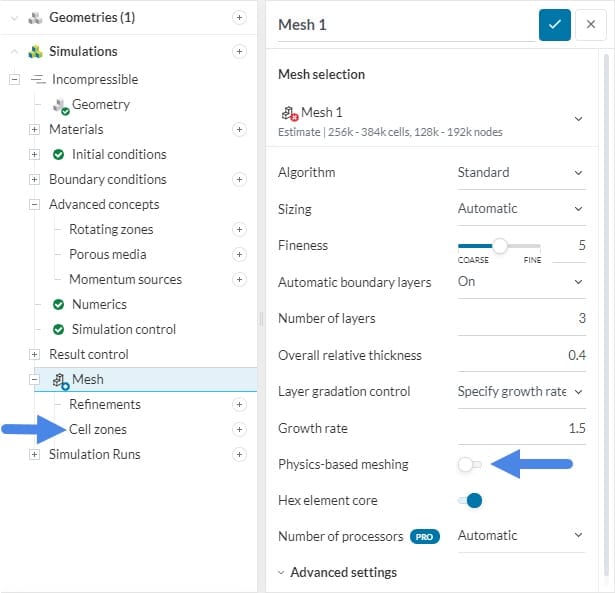Screen dimensions: 615x593
Task: Click plus icon next to Simulations
Action: tap(238, 51)
